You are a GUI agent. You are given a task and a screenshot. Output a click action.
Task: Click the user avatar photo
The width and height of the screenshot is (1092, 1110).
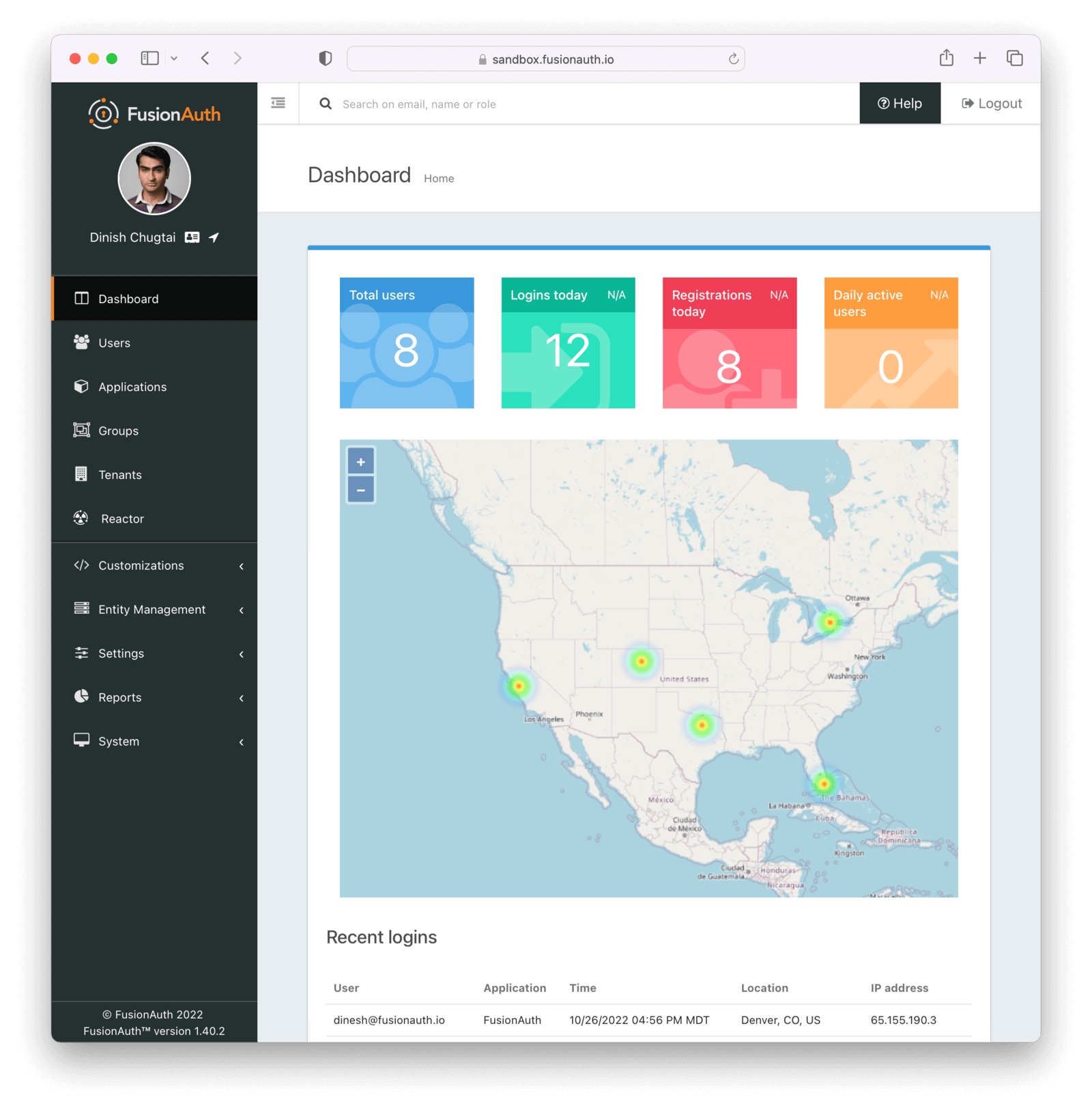coord(154,179)
